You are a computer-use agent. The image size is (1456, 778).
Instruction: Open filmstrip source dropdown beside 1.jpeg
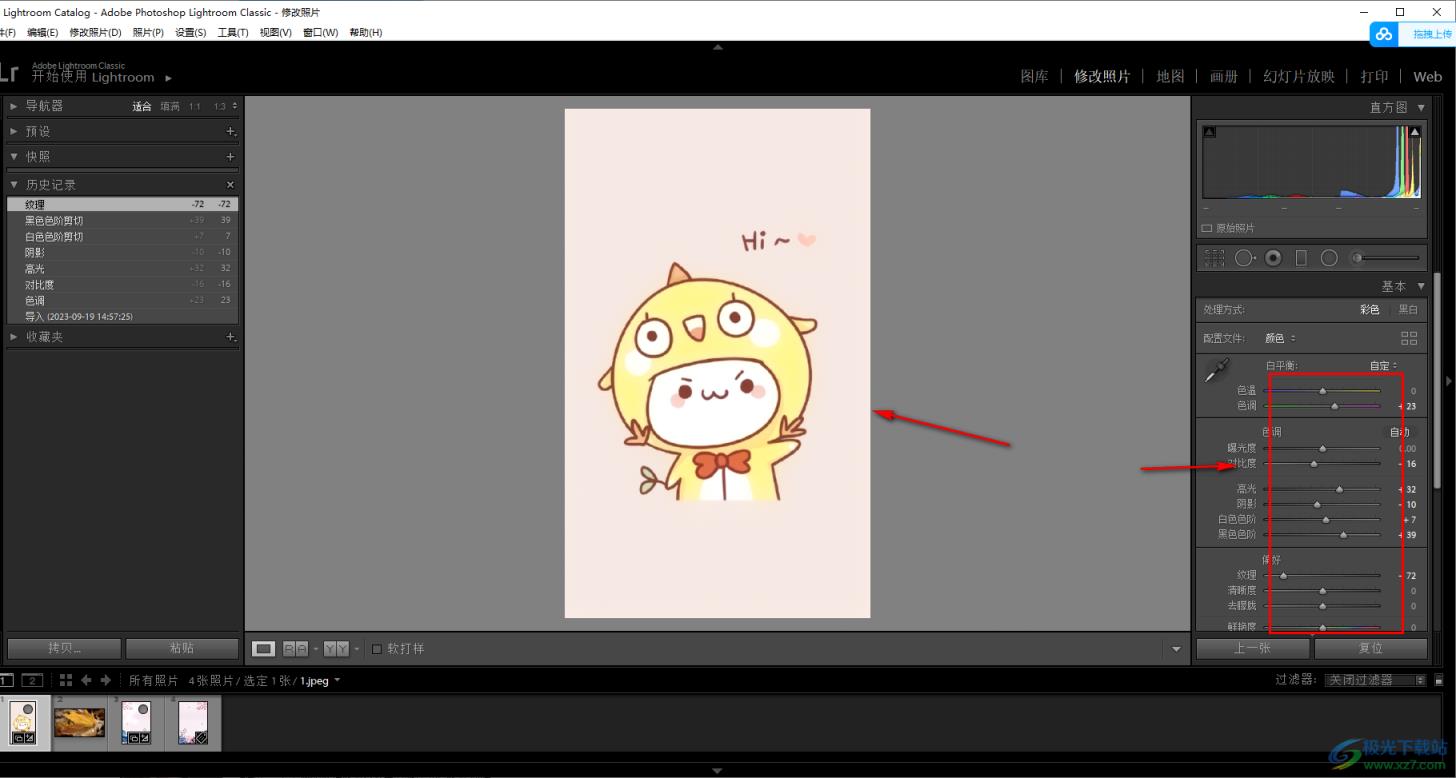click(x=337, y=680)
